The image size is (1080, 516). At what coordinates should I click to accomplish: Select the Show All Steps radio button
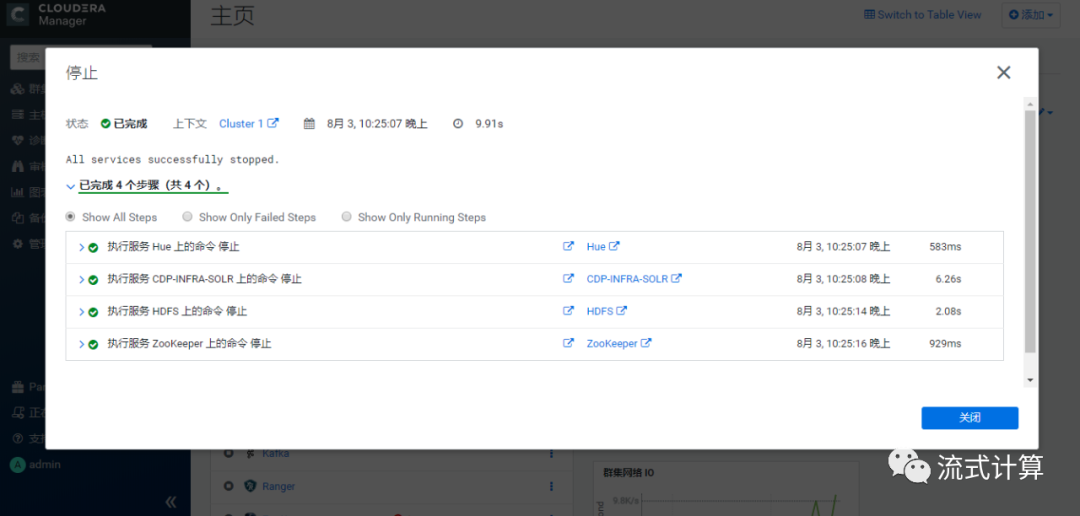[70, 217]
